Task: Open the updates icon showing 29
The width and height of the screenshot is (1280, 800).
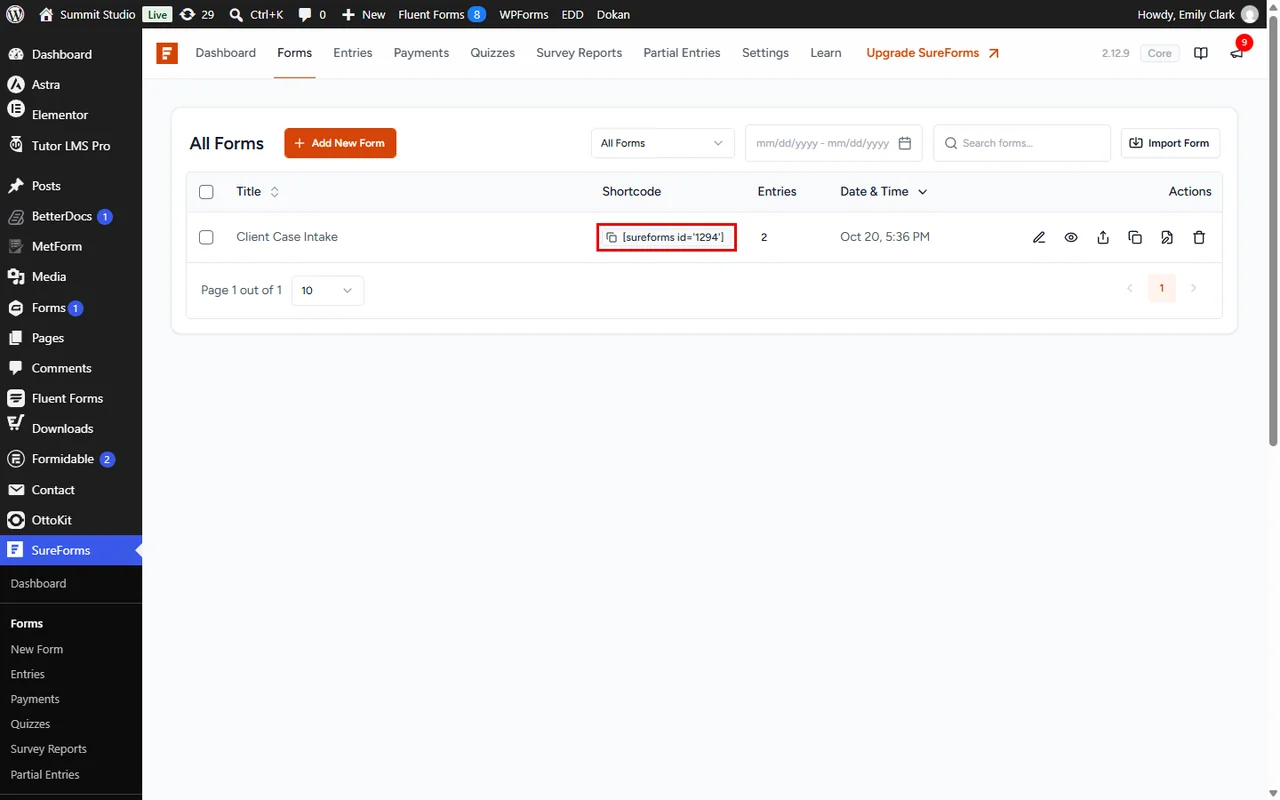Action: pos(196,15)
